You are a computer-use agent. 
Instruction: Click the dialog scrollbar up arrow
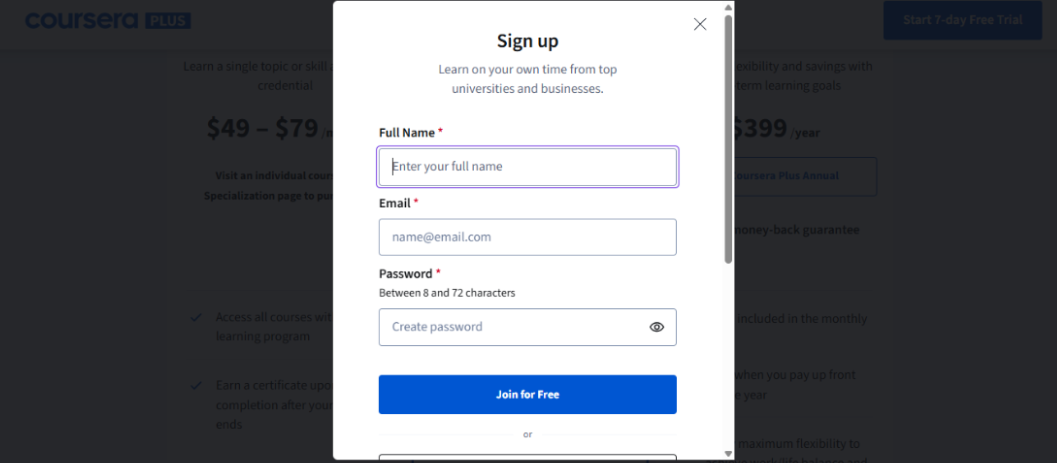click(x=728, y=7)
